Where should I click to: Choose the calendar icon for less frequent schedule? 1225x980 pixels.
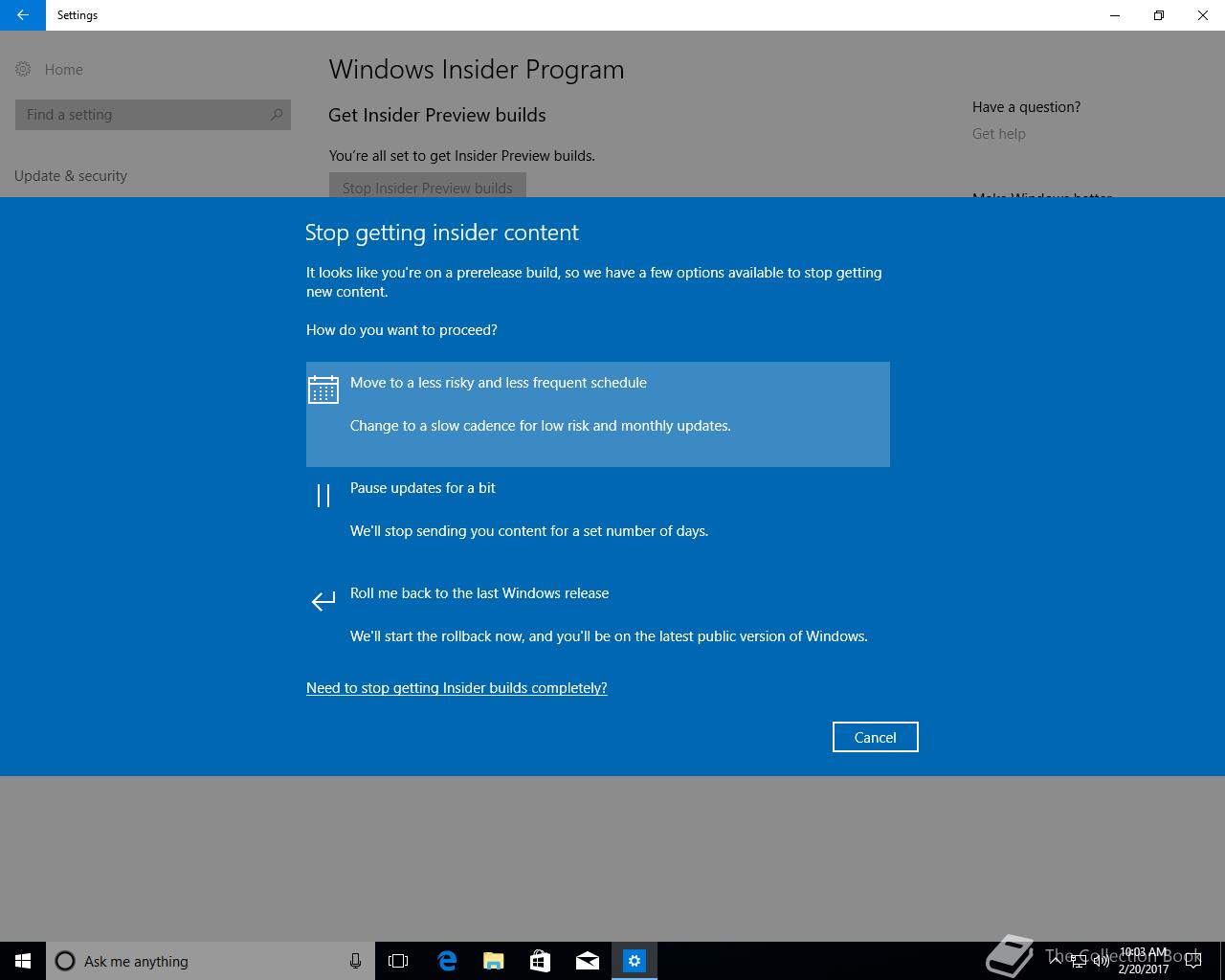tap(323, 390)
